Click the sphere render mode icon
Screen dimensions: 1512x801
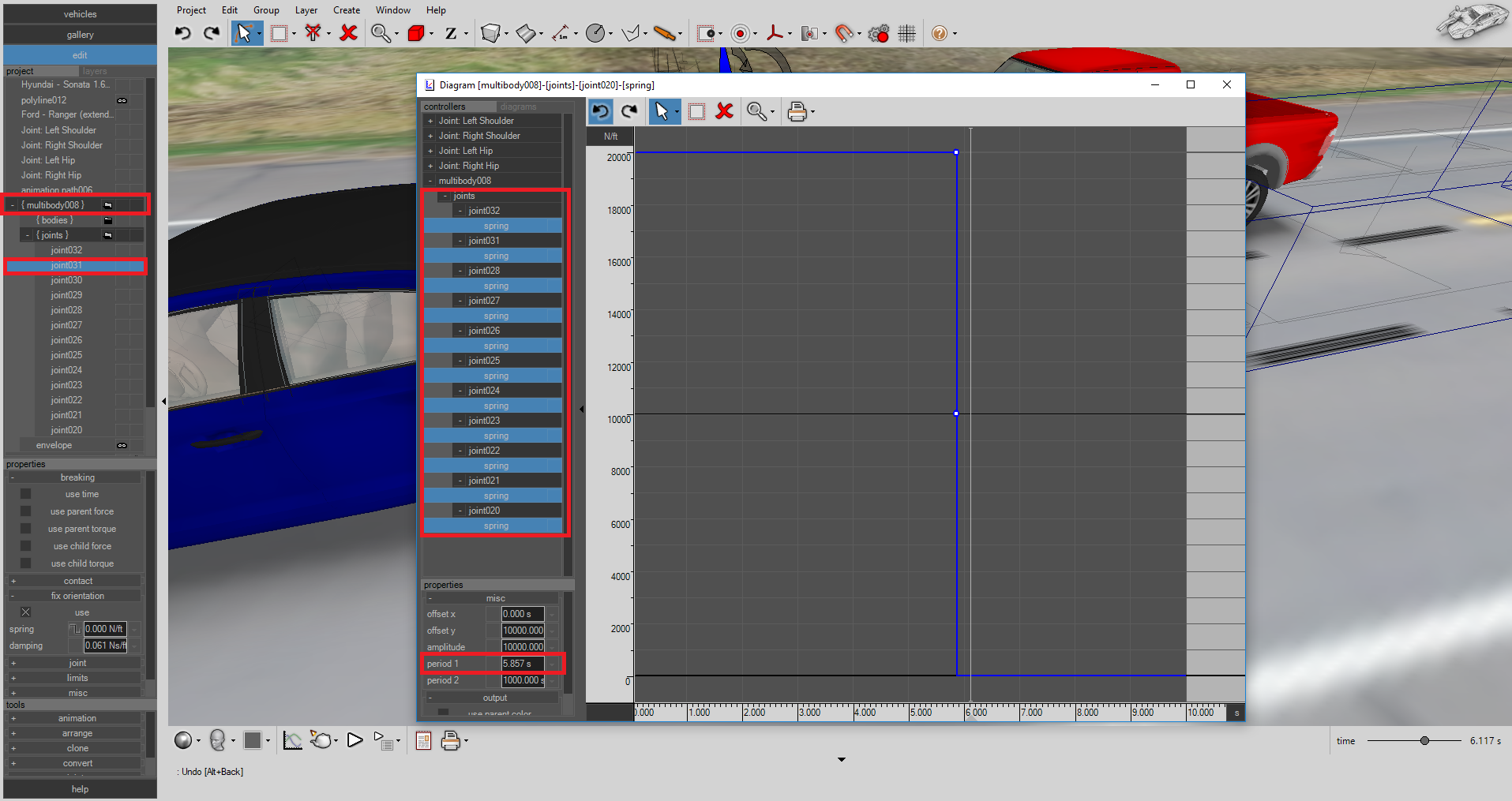tap(183, 740)
